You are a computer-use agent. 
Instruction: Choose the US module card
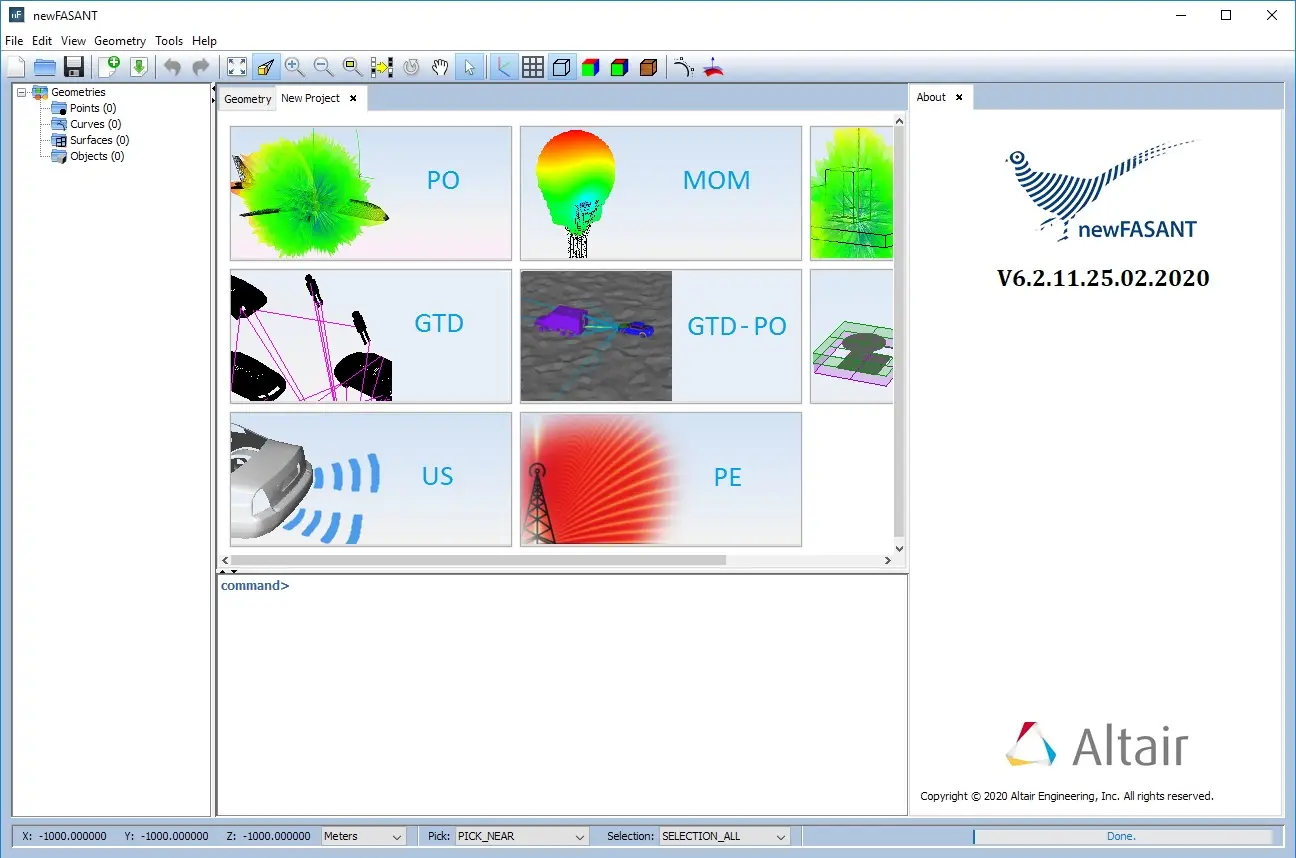371,479
